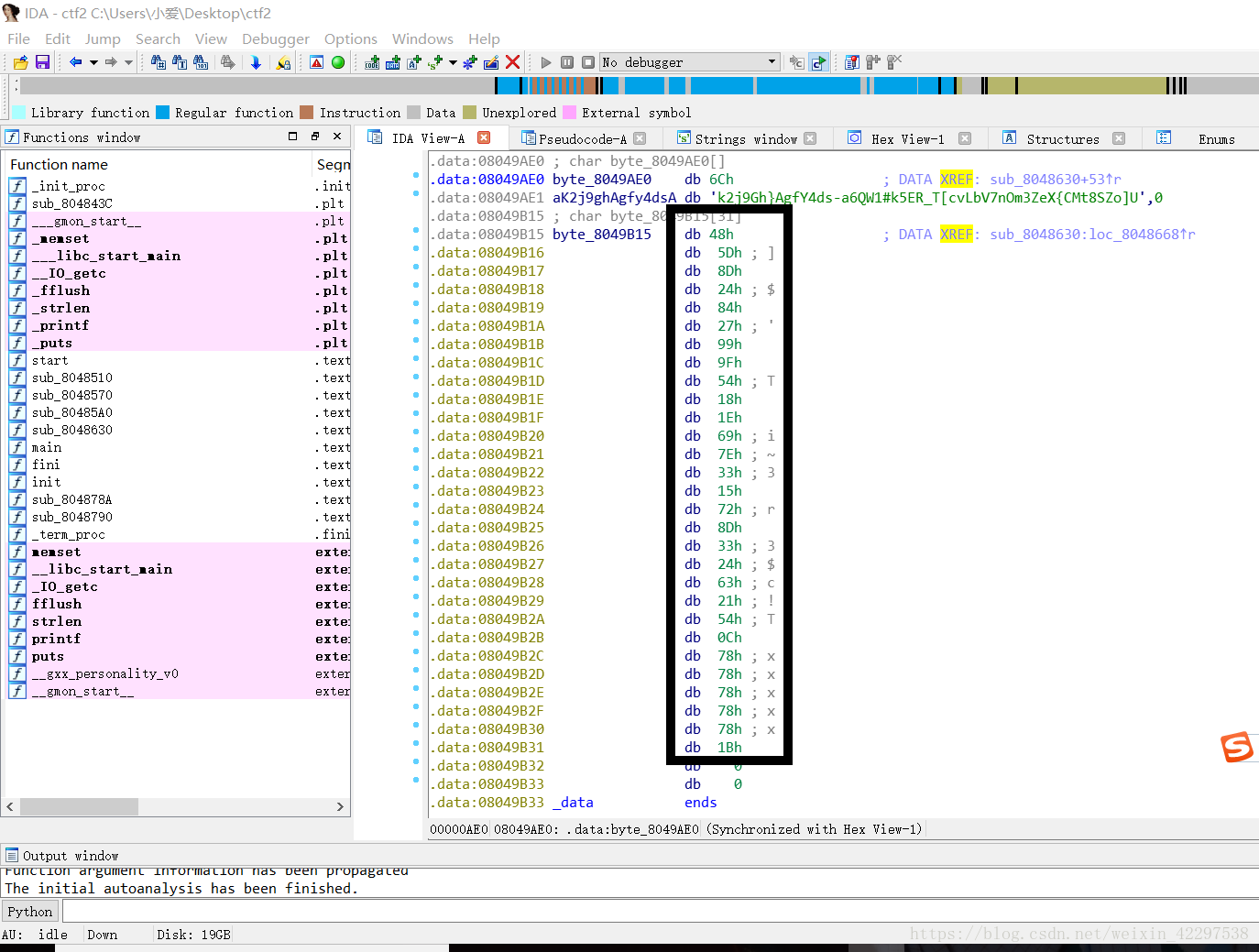Viewport: 1259px width, 952px height.
Task: Click the search immediate value binoculars icon
Action: [x=158, y=62]
